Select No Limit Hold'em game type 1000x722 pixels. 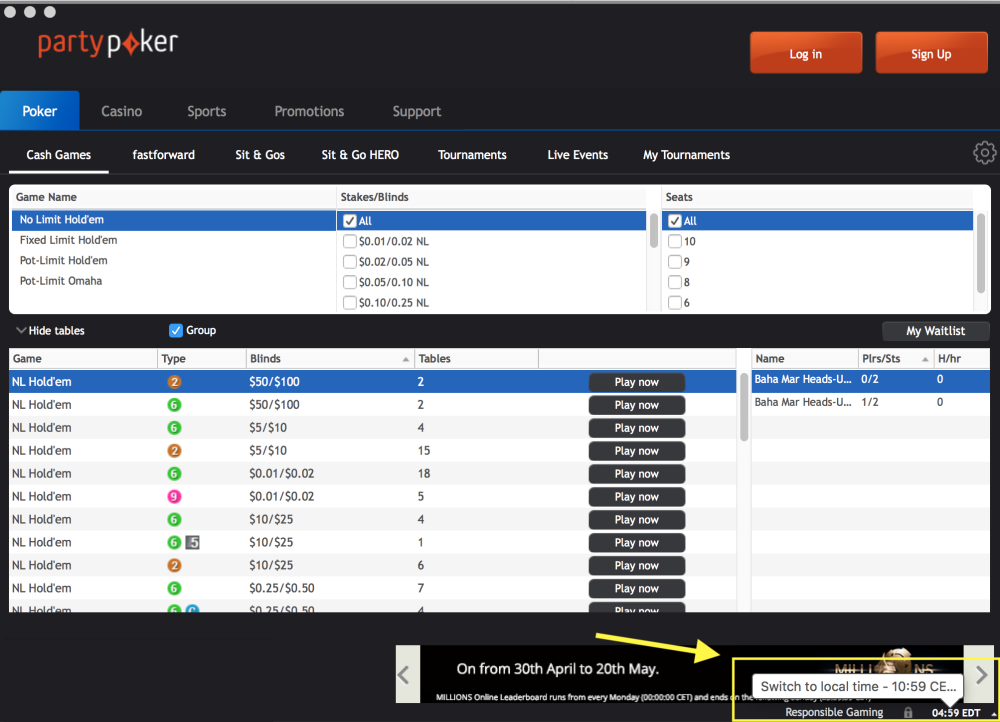click(x=173, y=220)
